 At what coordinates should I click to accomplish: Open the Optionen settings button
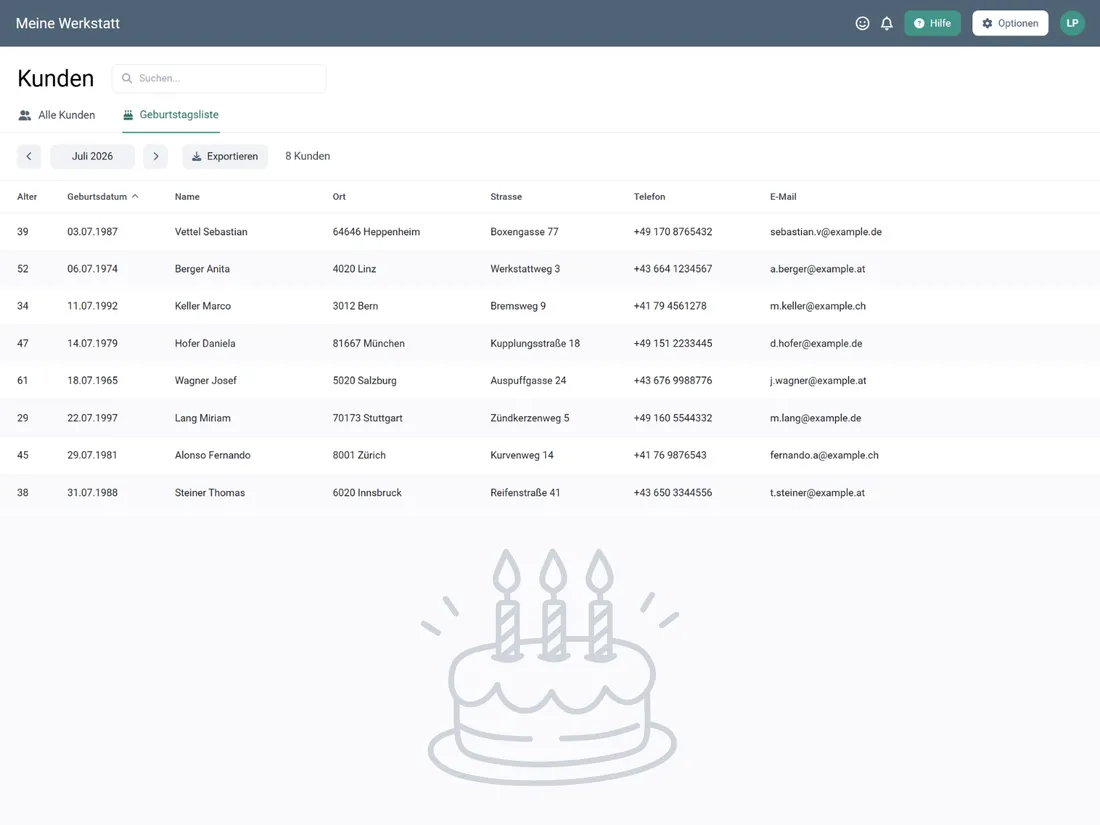[1010, 23]
